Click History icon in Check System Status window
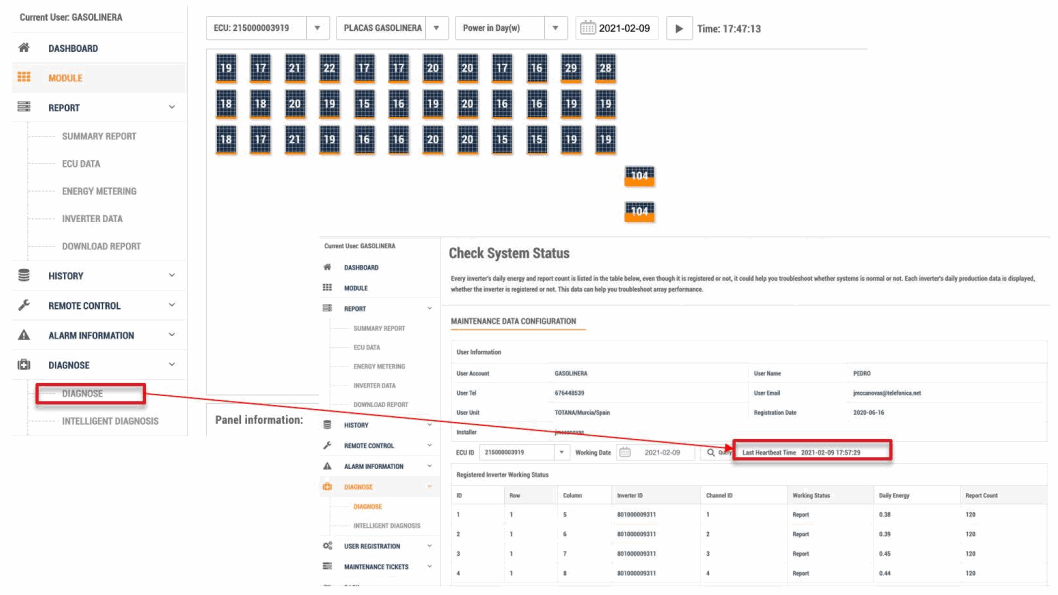 pyautogui.click(x=327, y=425)
